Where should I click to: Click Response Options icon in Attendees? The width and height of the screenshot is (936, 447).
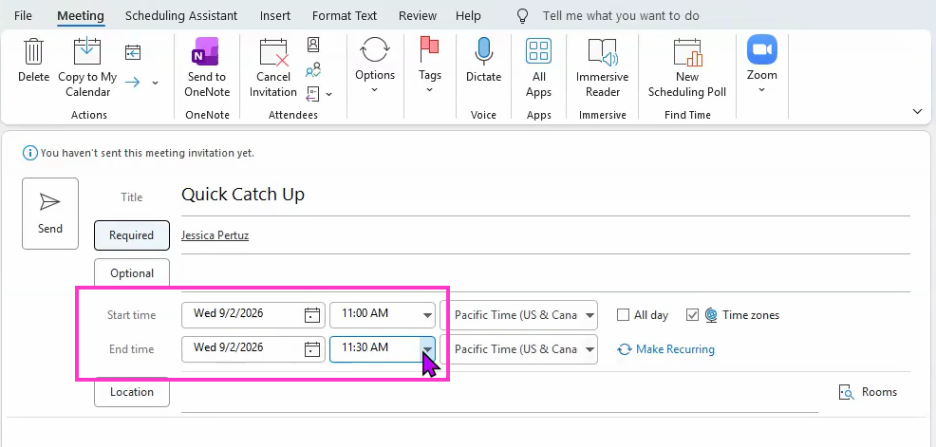point(313,94)
